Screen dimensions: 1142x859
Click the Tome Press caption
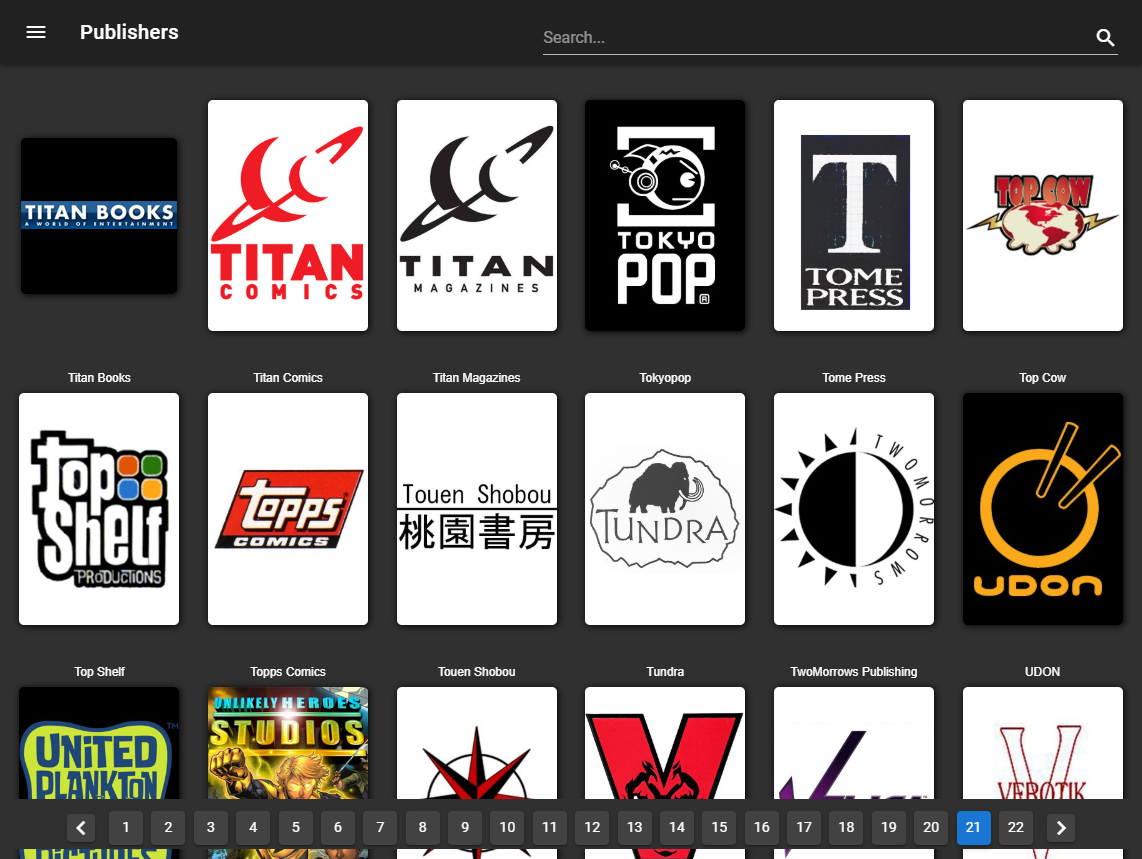(x=854, y=377)
